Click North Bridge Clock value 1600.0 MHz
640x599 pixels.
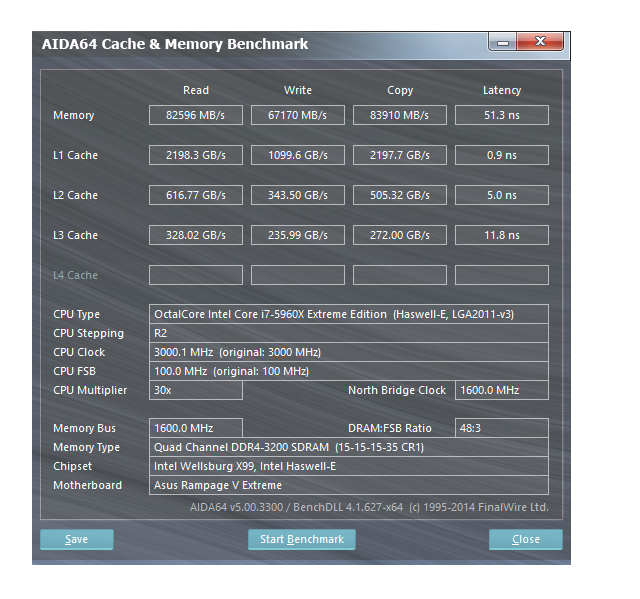[502, 390]
